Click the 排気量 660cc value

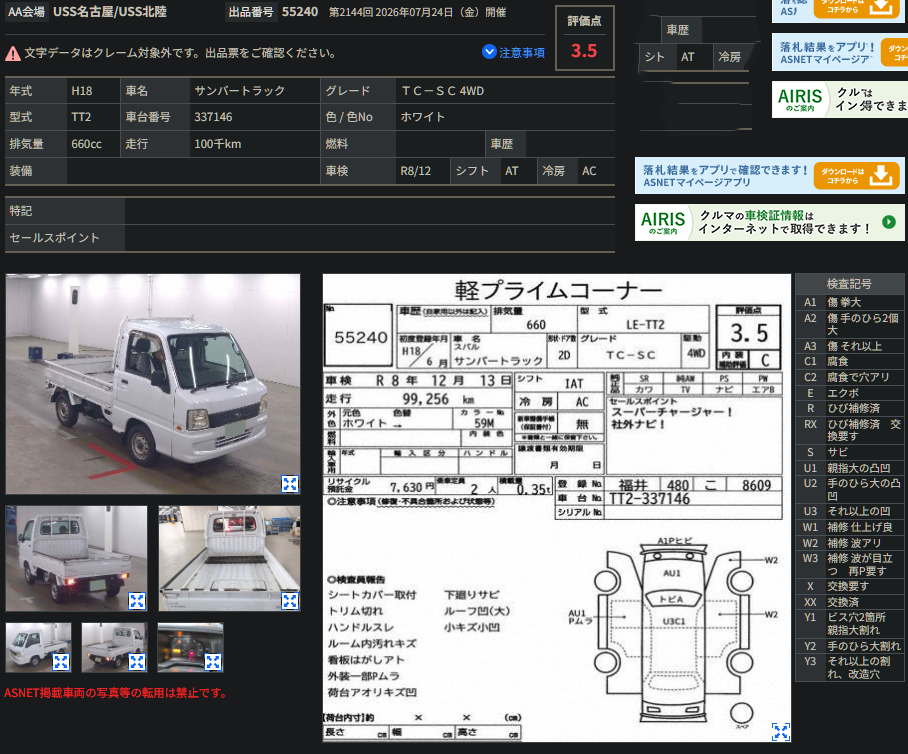[86, 144]
